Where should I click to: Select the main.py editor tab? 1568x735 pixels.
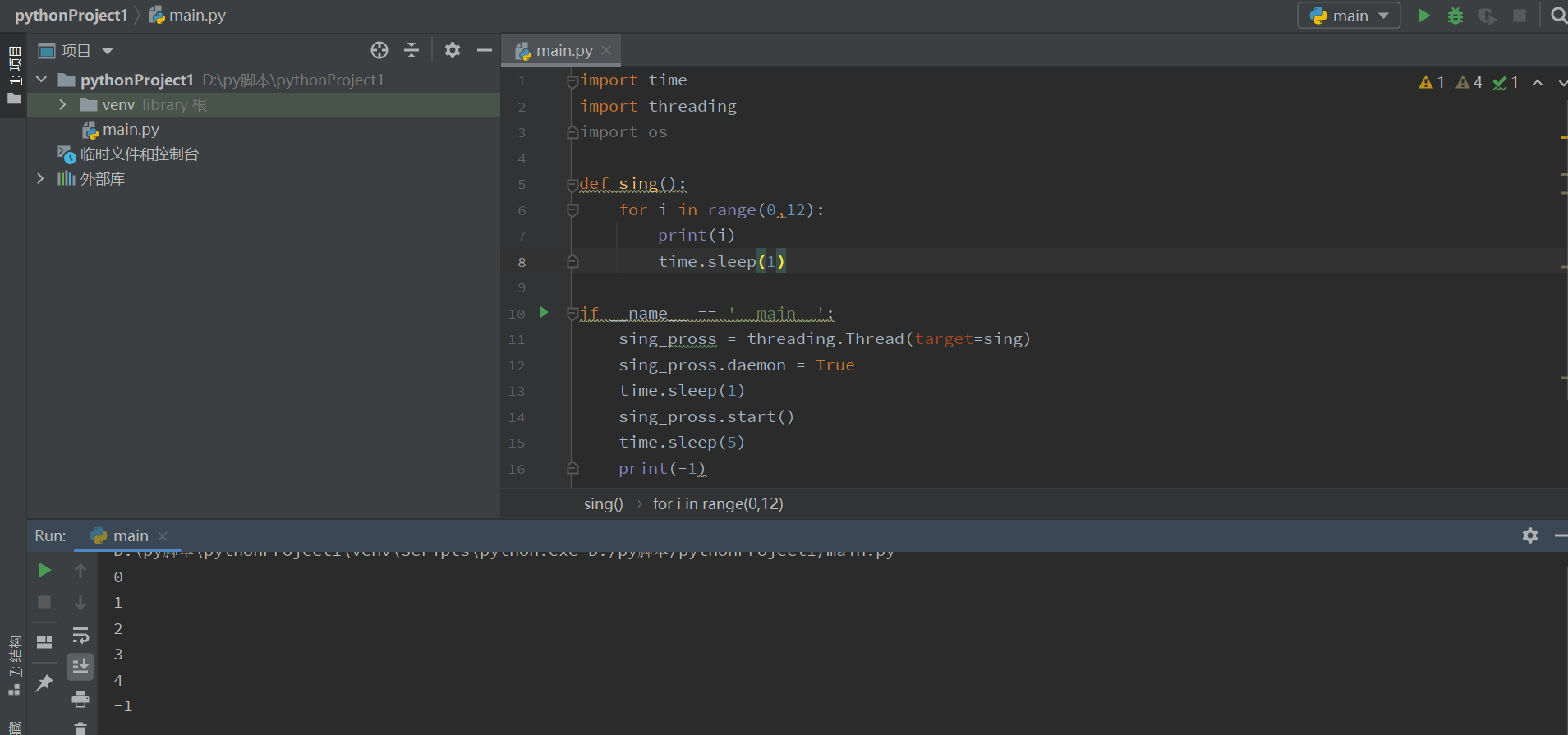[x=563, y=50]
